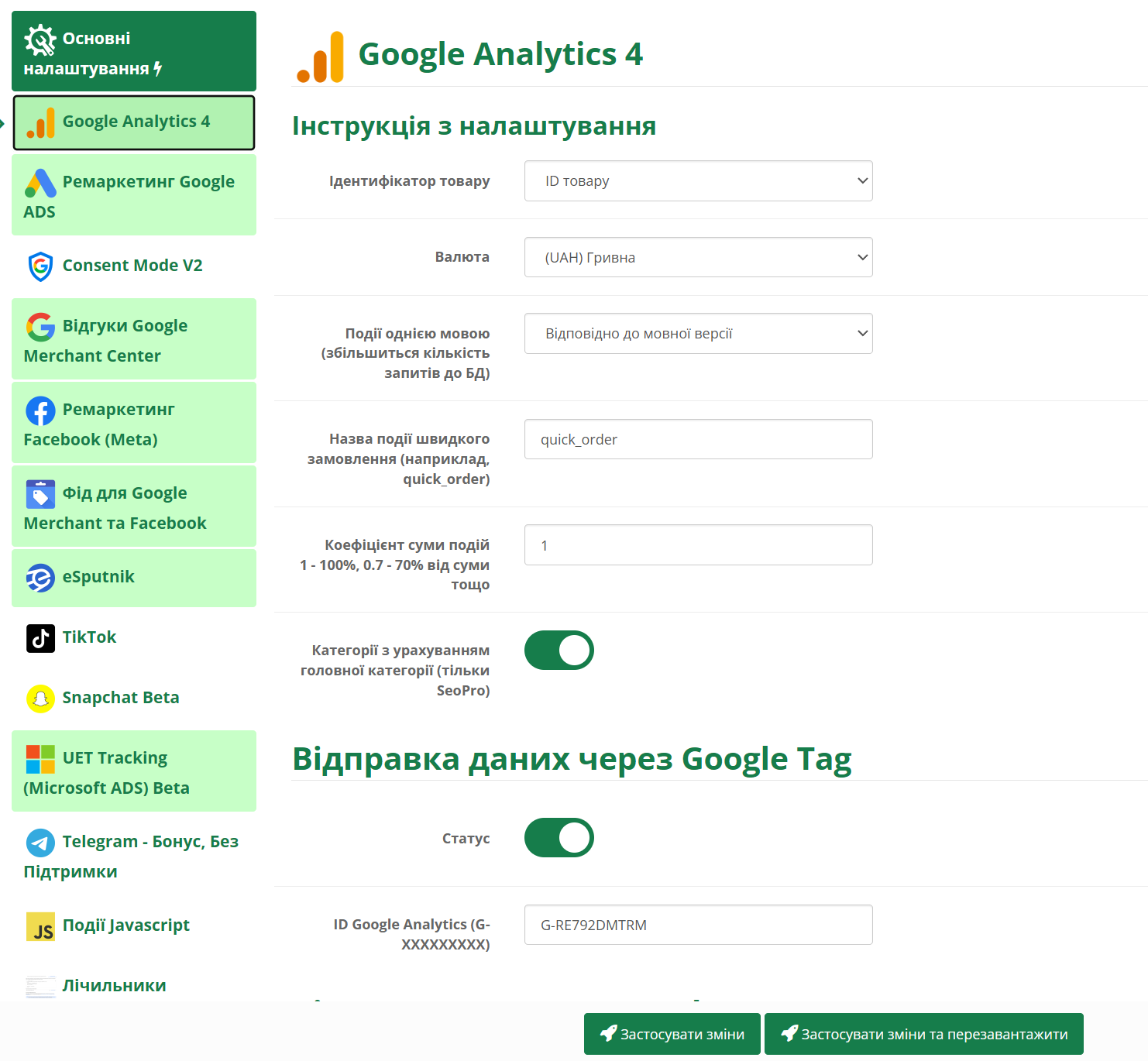
Task: Toggle the Категорії з урахуванням головної категорії switch
Action: pos(559,650)
